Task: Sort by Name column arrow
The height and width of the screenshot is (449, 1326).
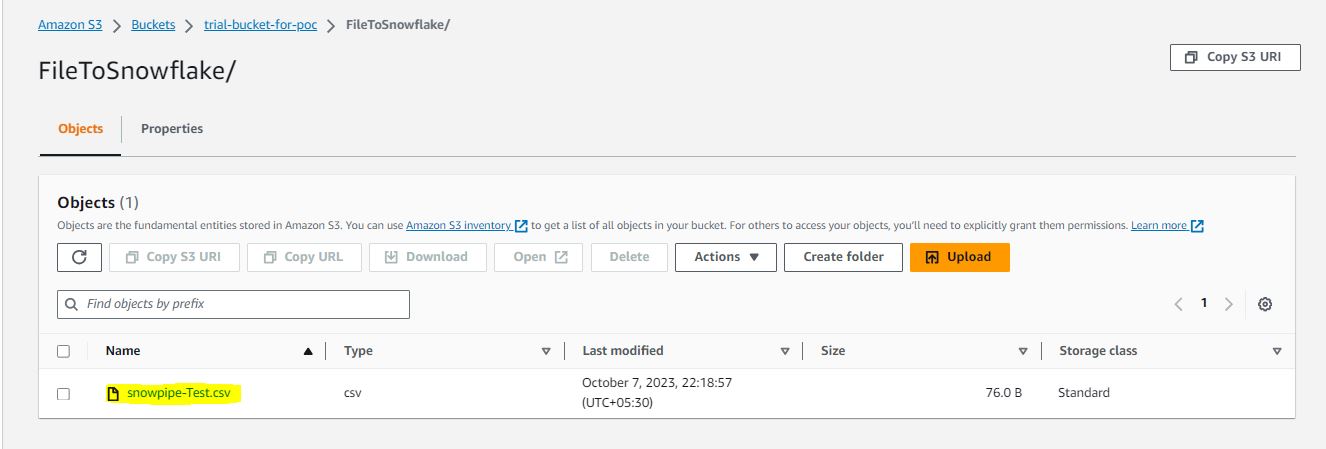Action: pyautogui.click(x=308, y=351)
